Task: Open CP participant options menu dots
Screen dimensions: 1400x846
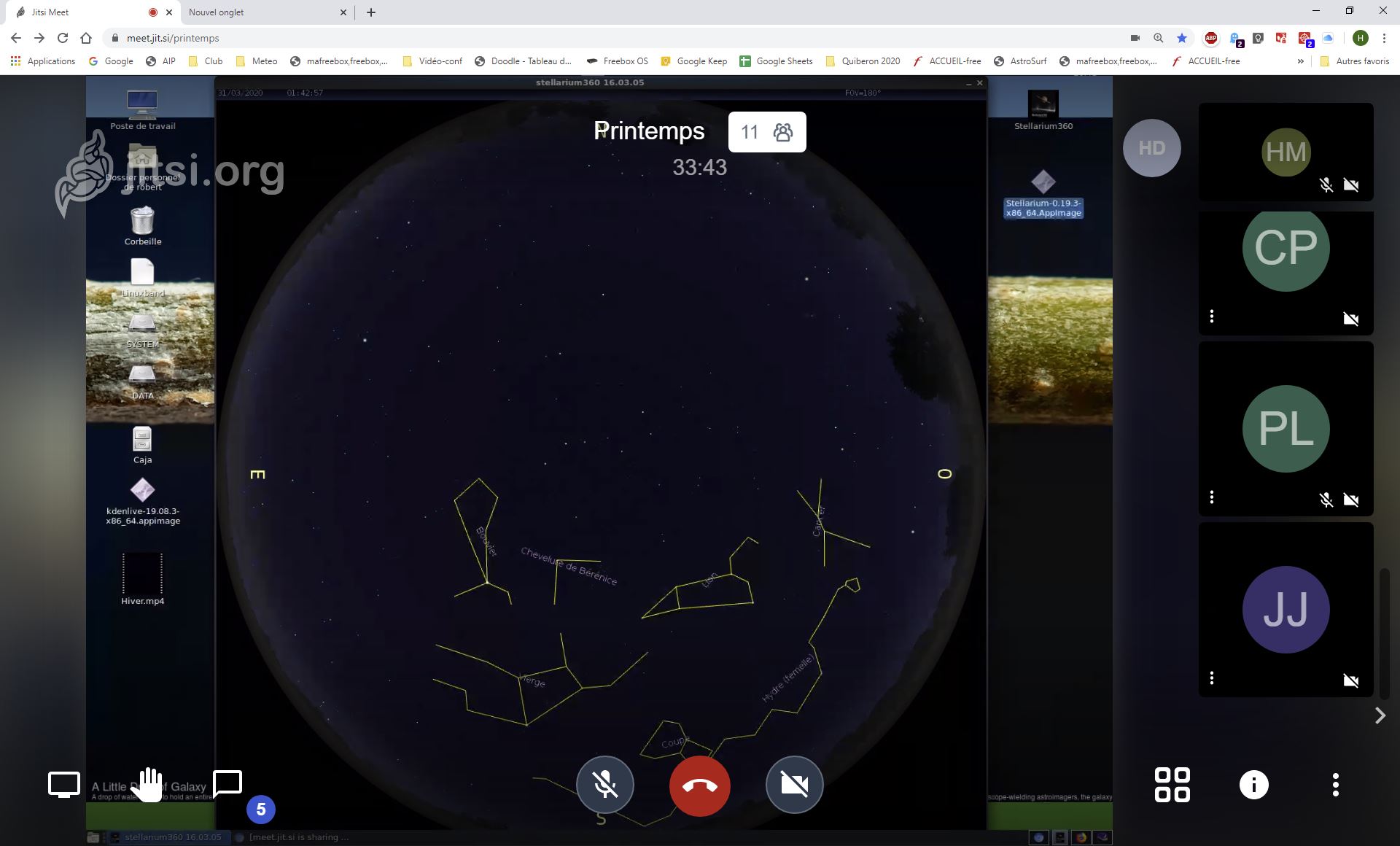Action: (x=1212, y=316)
